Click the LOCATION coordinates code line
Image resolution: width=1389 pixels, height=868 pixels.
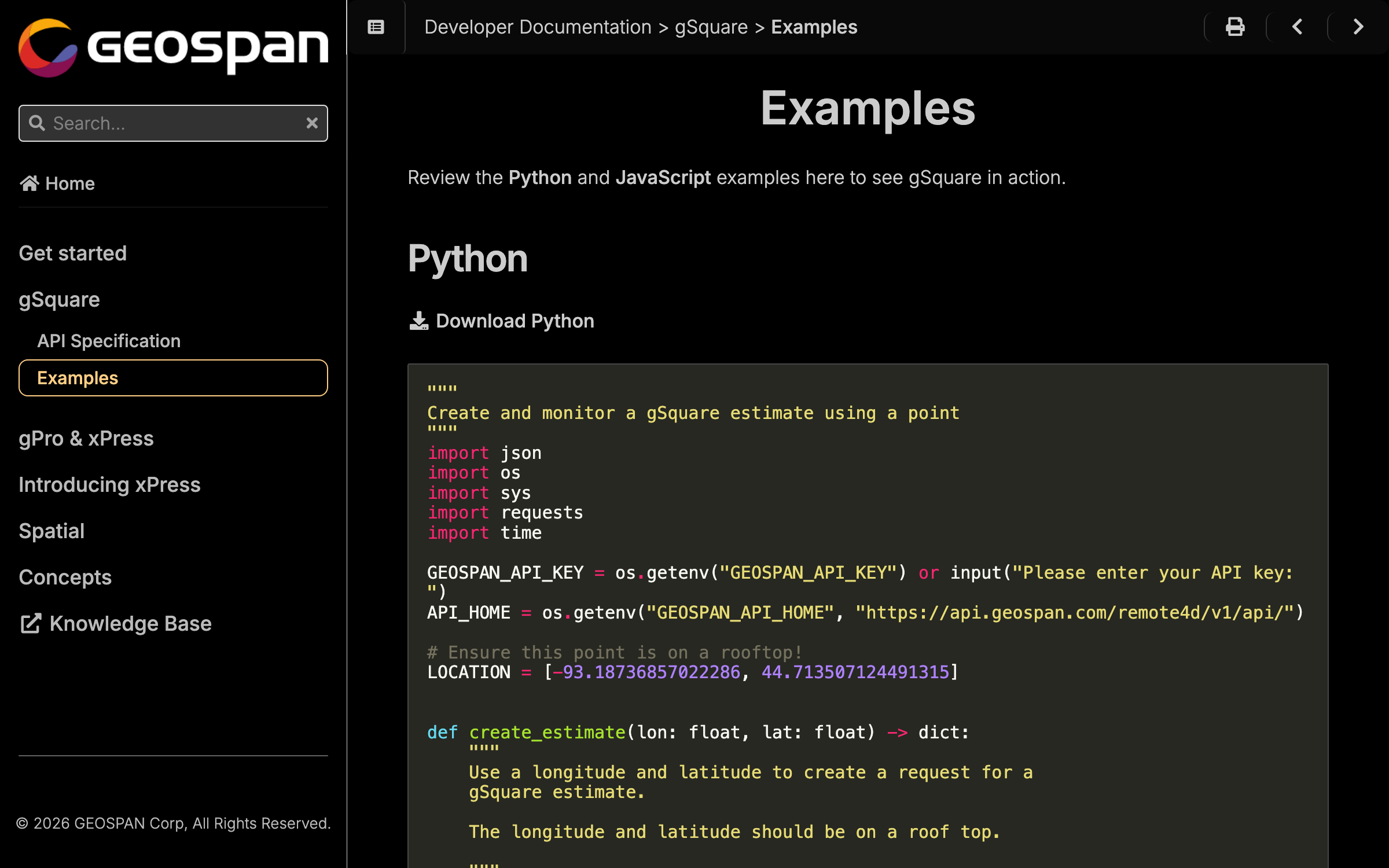tap(693, 672)
